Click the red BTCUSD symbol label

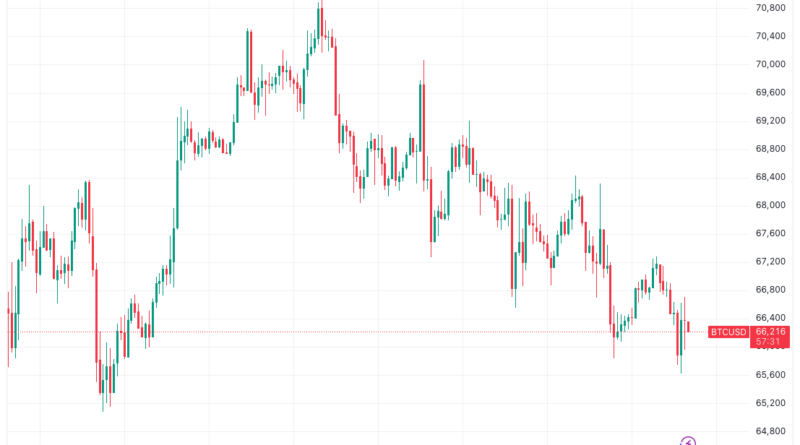[x=728, y=331]
